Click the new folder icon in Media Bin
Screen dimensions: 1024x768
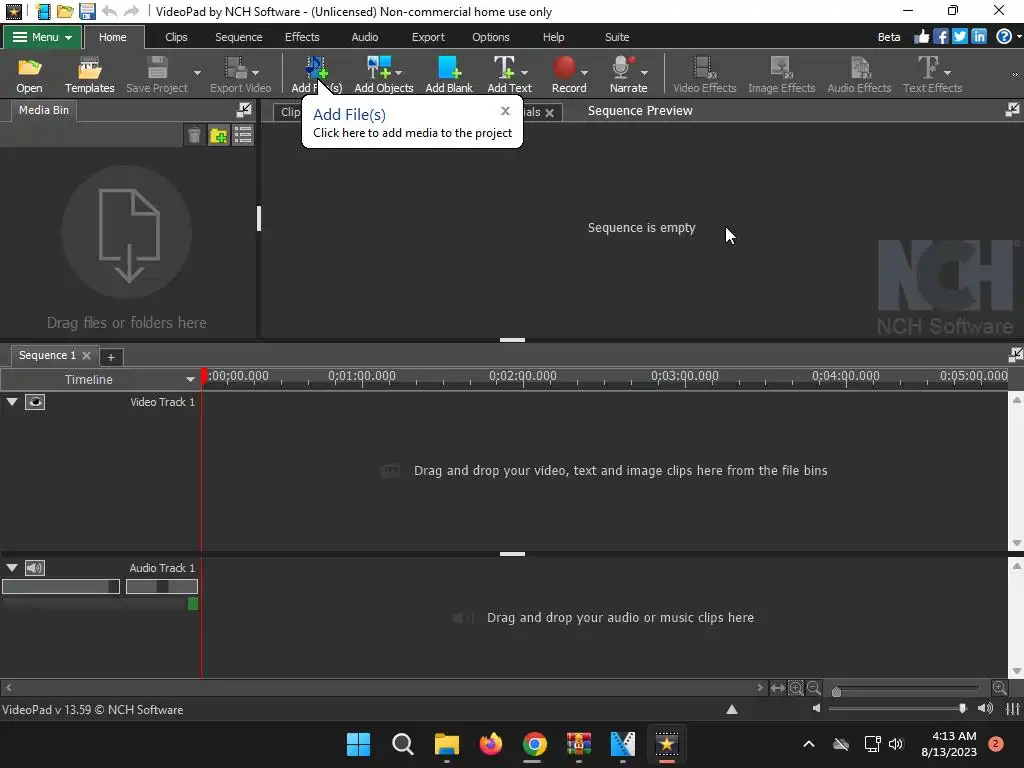(218, 135)
